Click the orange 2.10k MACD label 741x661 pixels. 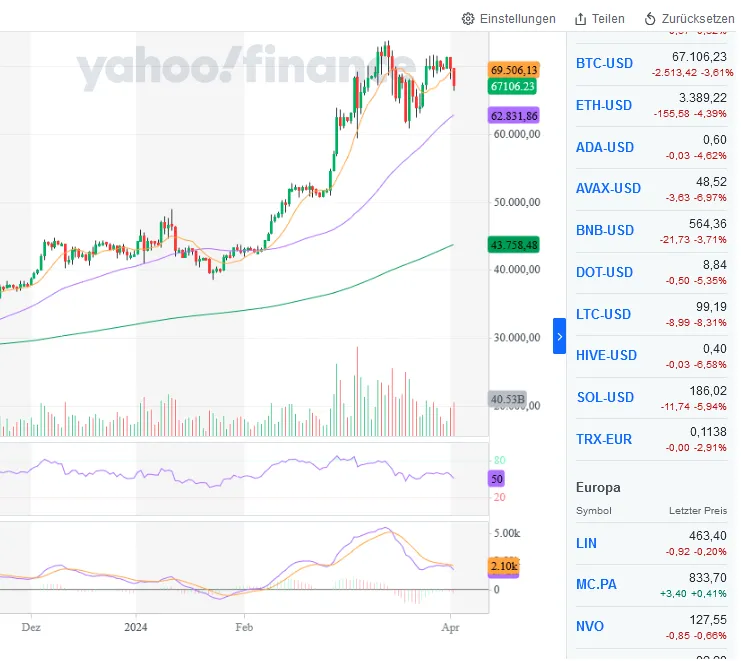(504, 566)
